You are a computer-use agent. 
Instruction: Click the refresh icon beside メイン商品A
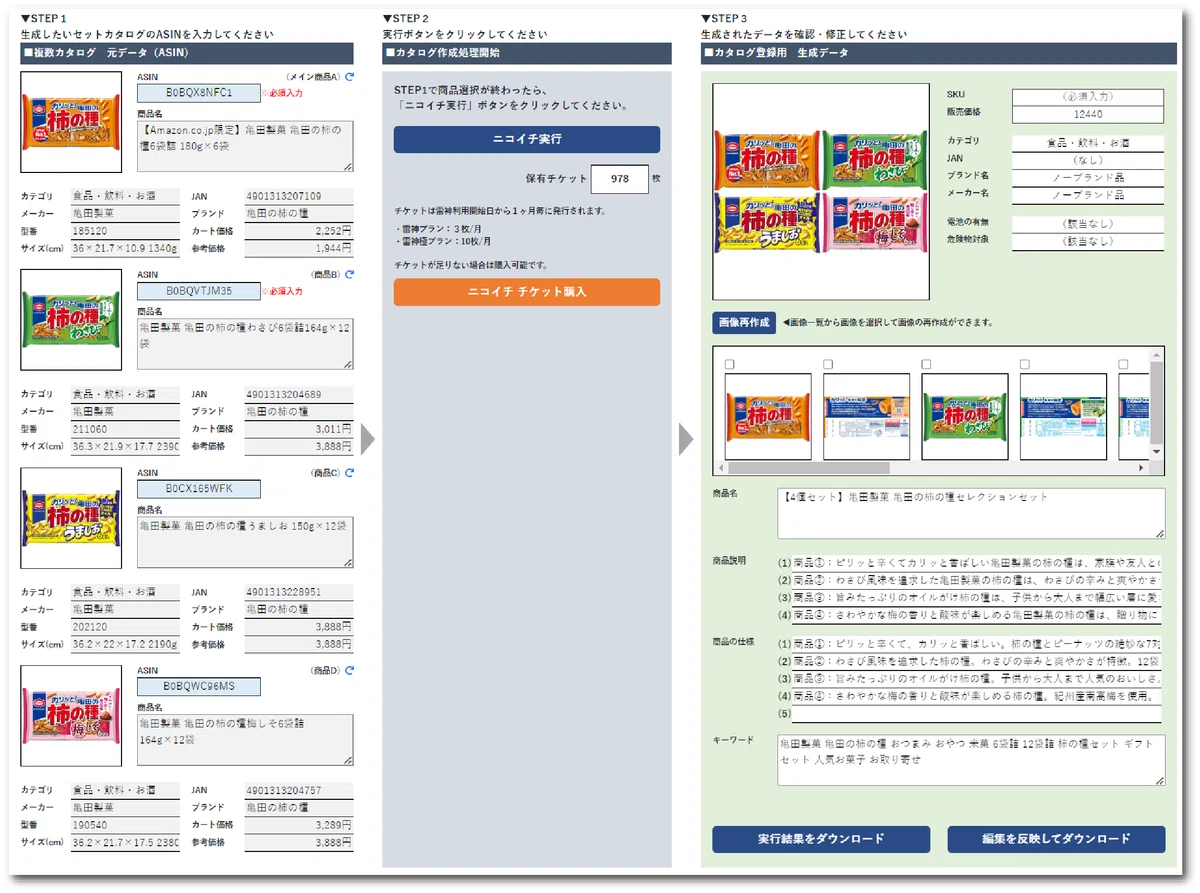(349, 76)
